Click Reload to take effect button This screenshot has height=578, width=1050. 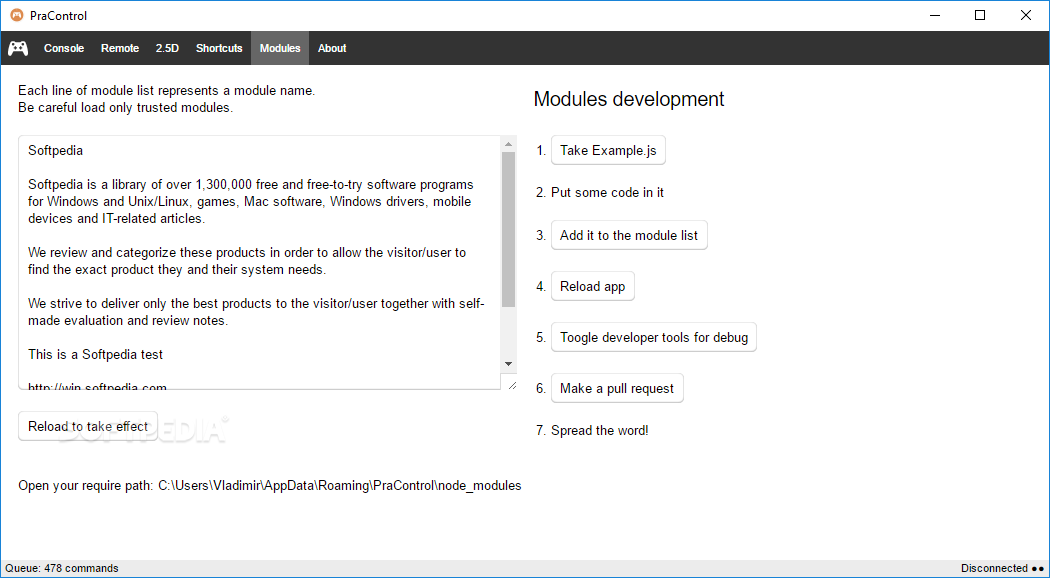tap(88, 426)
